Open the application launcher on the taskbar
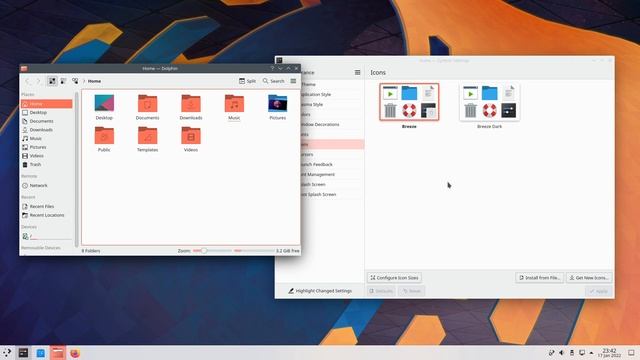Viewport: 640px width, 360px height. [x=7, y=353]
